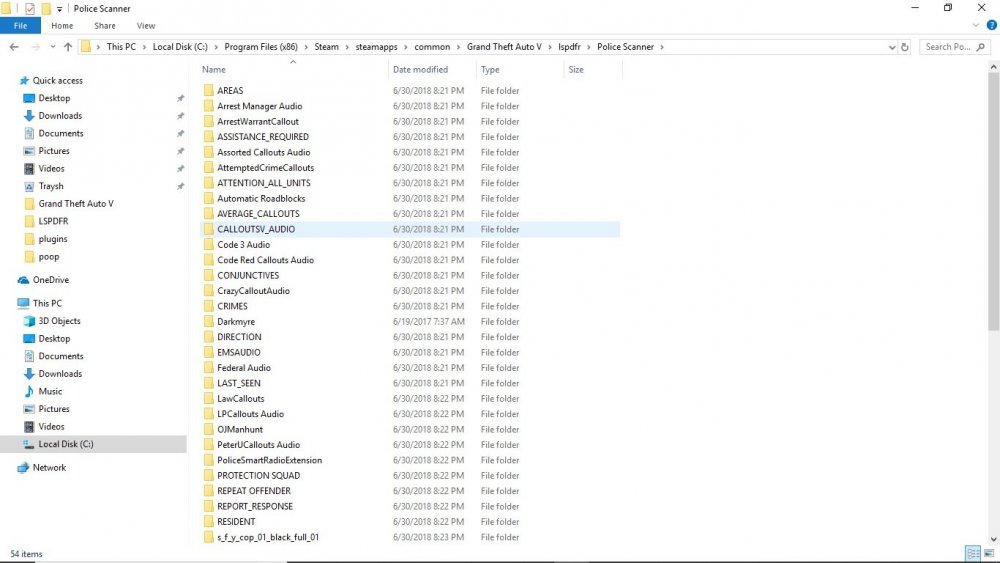Click the file list vertical scrollbar
Image resolution: width=1000 pixels, height=563 pixels.
(994, 201)
